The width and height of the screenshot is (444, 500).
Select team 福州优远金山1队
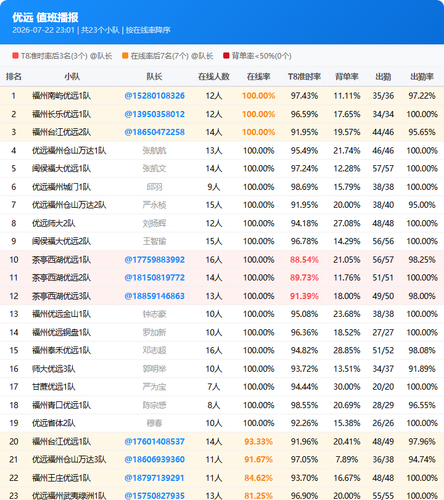(x=61, y=314)
